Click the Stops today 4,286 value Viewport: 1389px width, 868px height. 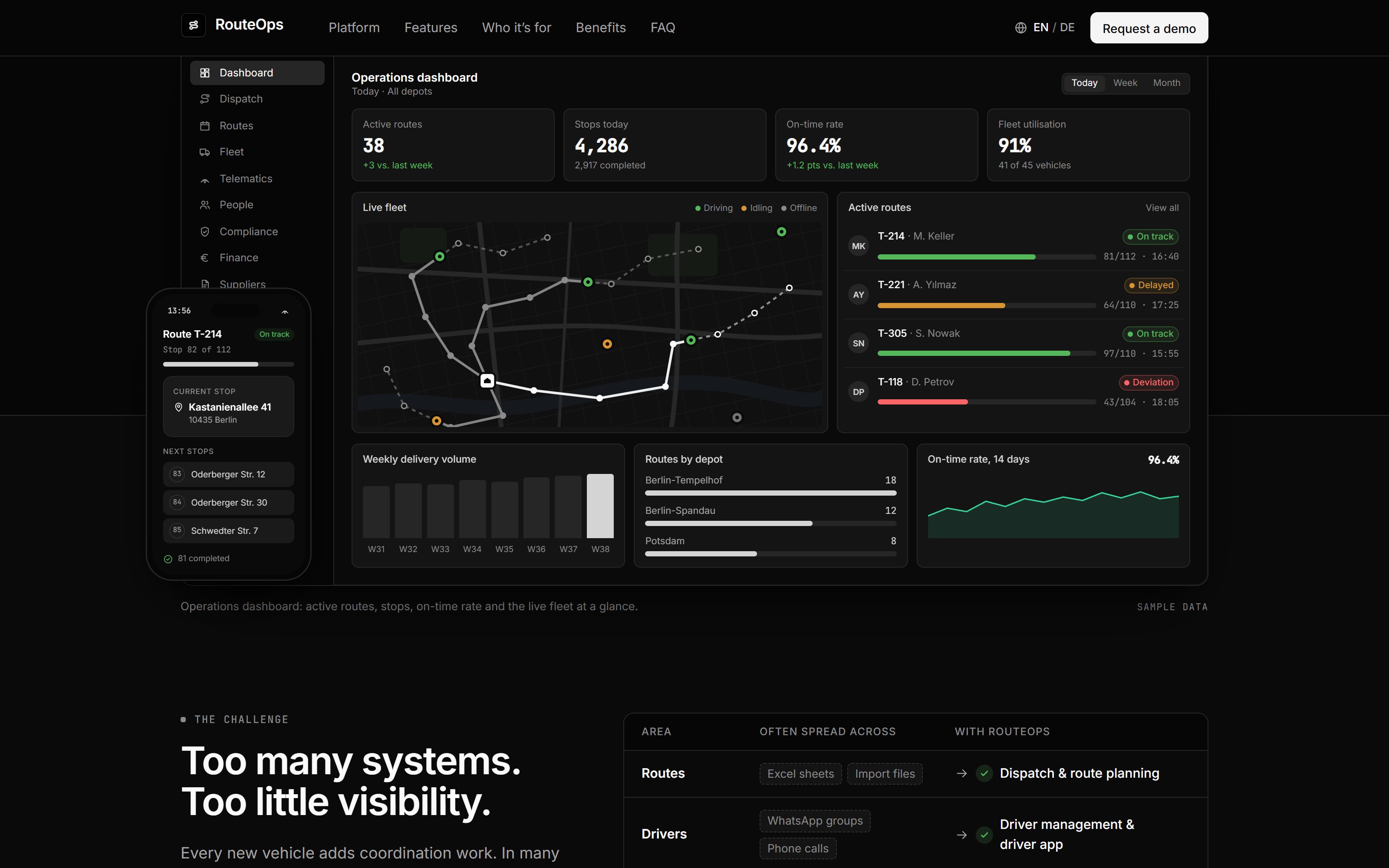[x=601, y=146]
